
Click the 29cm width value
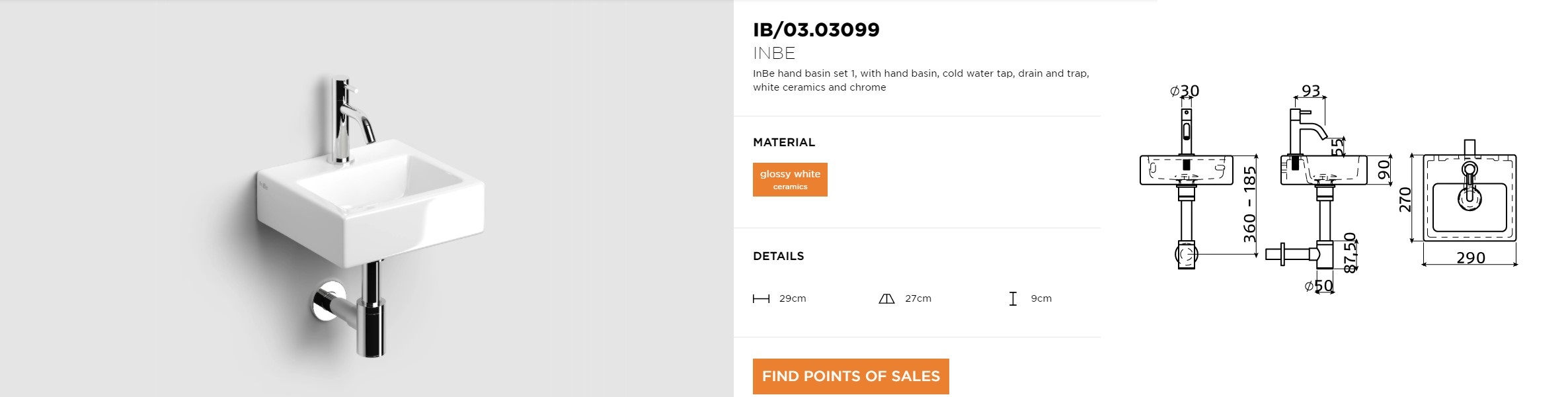(793, 298)
